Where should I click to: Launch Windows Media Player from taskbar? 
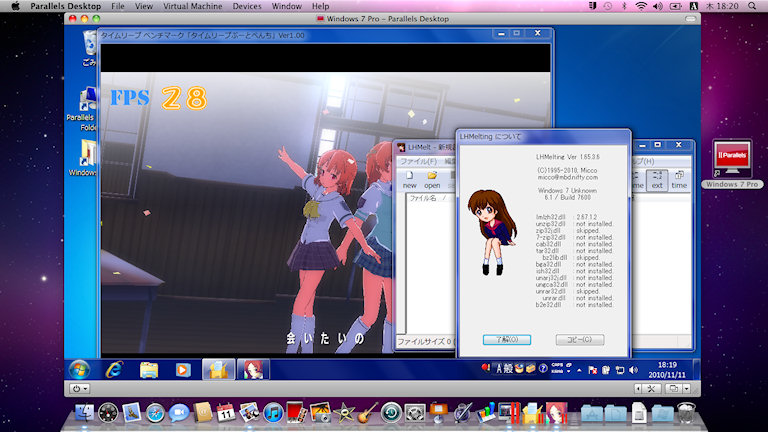pos(183,370)
